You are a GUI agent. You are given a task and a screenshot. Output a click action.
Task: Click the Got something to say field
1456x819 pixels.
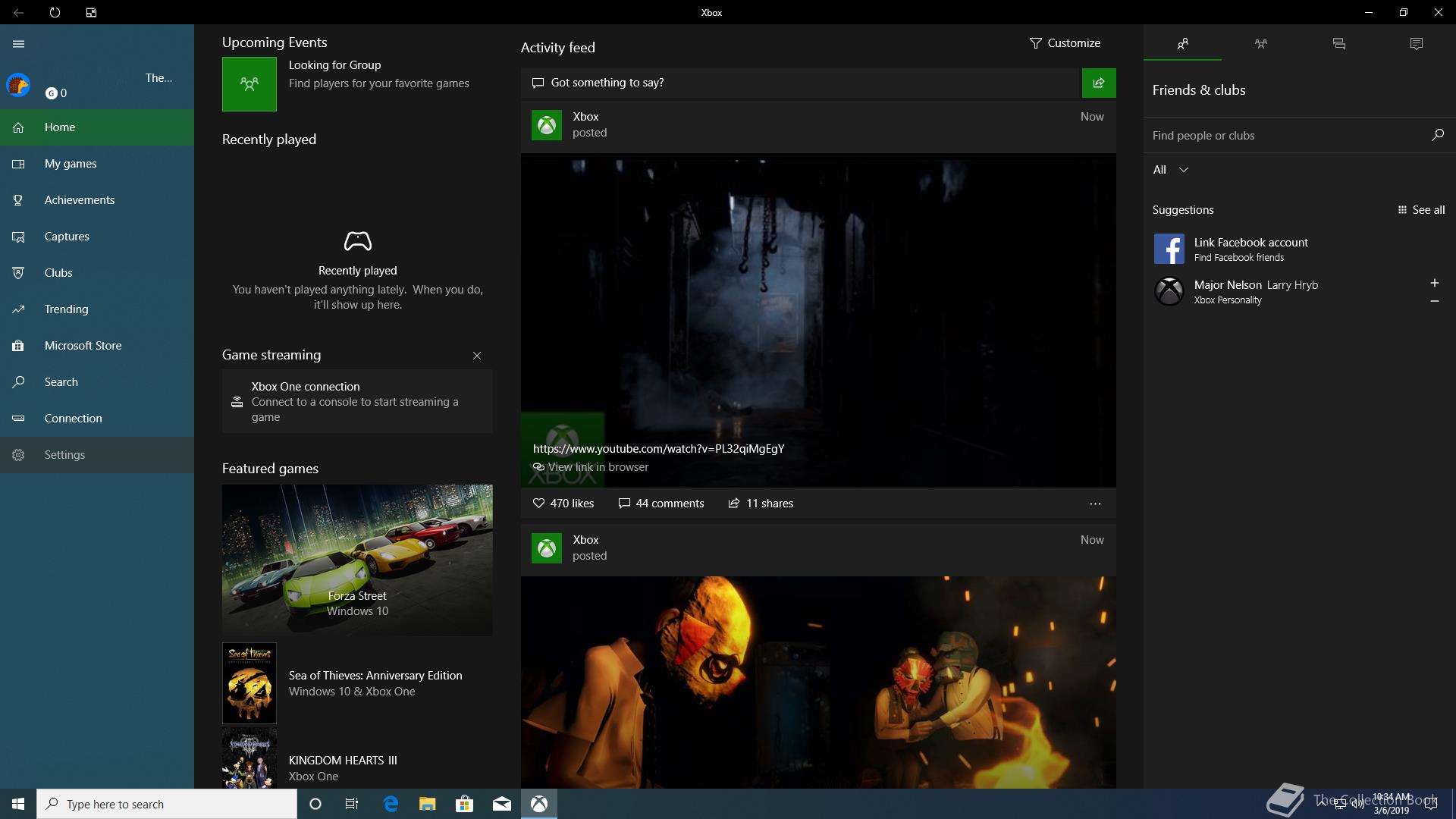pos(801,83)
